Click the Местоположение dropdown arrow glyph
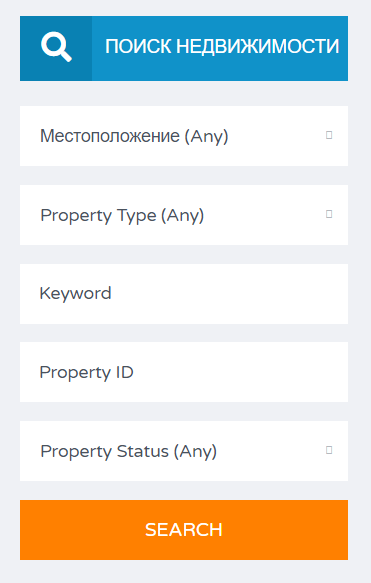The image size is (371, 583). coord(329,135)
